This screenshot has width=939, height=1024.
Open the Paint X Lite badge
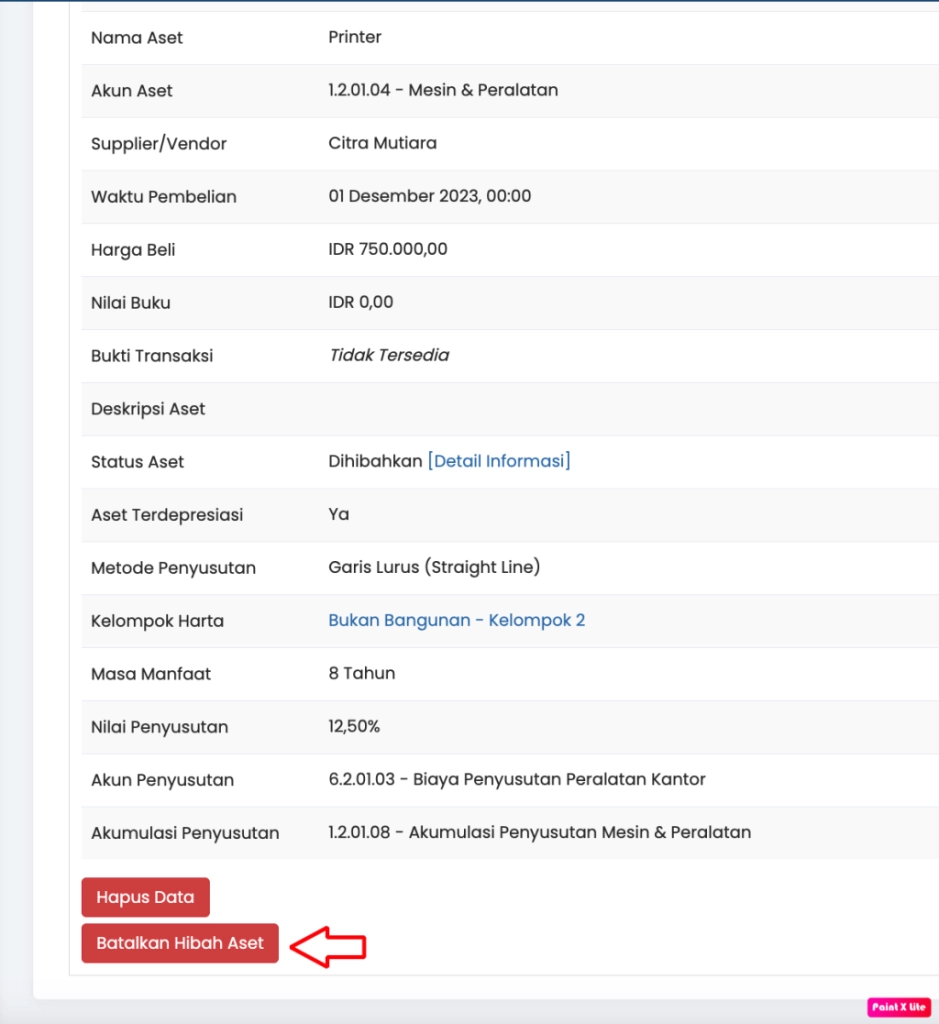pyautogui.click(x=897, y=1008)
